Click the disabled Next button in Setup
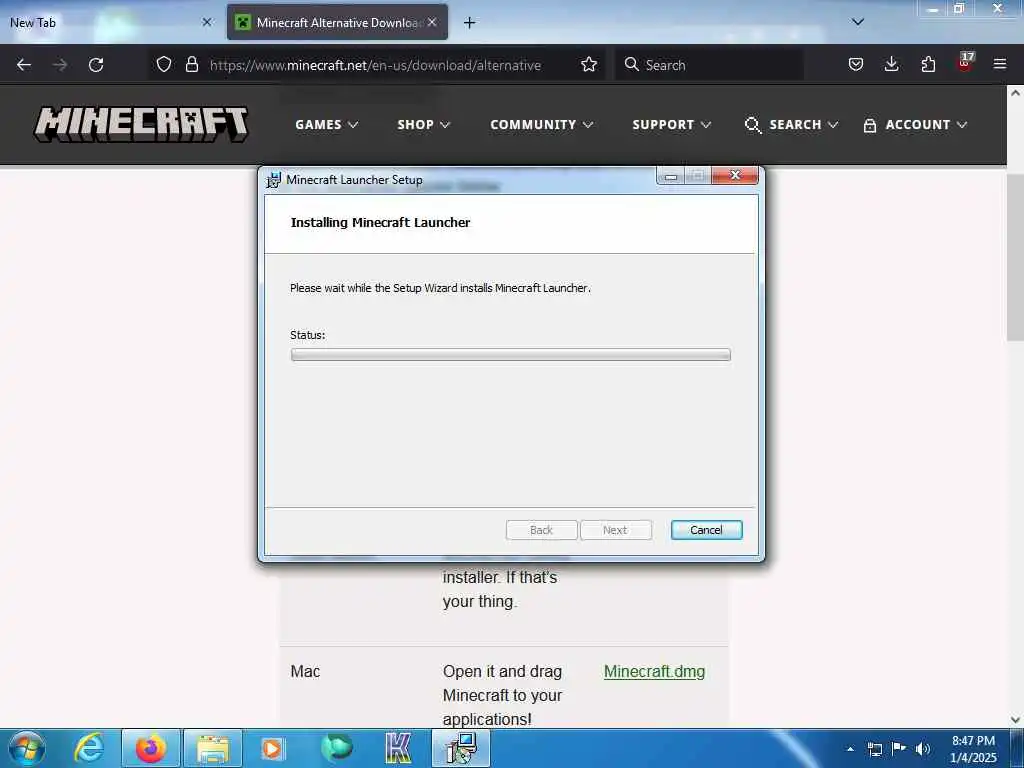 click(615, 530)
